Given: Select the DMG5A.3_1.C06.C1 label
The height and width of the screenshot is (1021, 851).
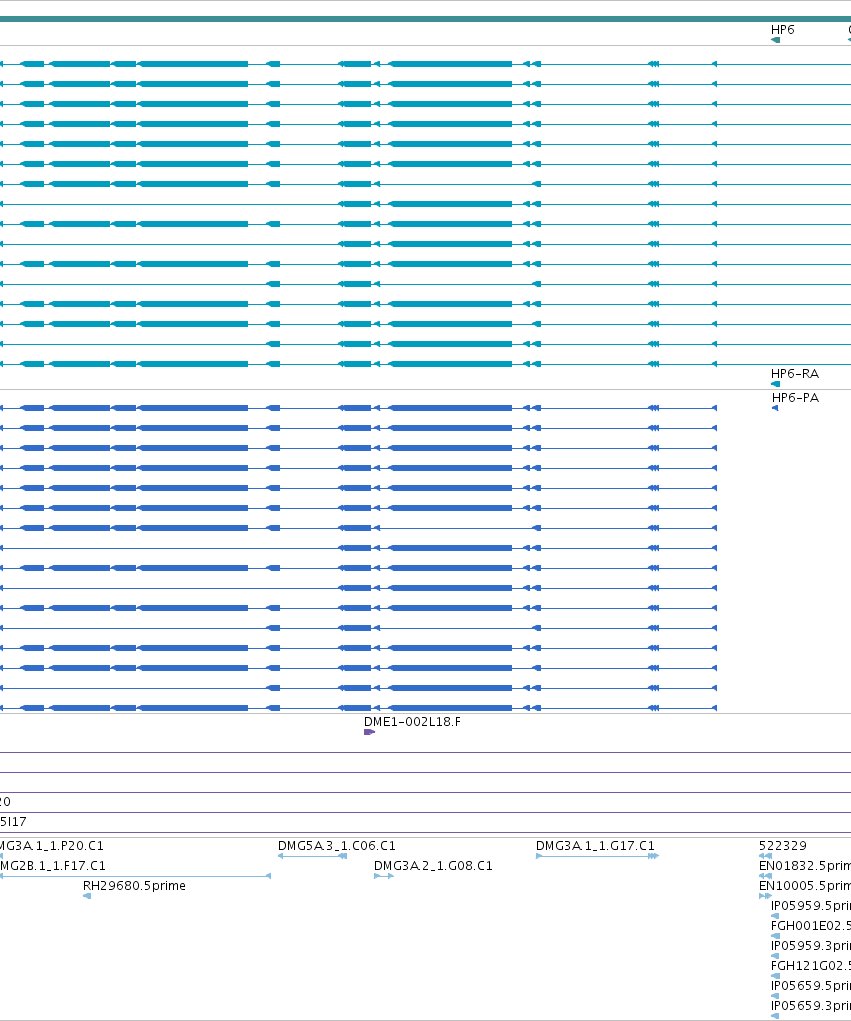Looking at the screenshot, I should tap(337, 846).
